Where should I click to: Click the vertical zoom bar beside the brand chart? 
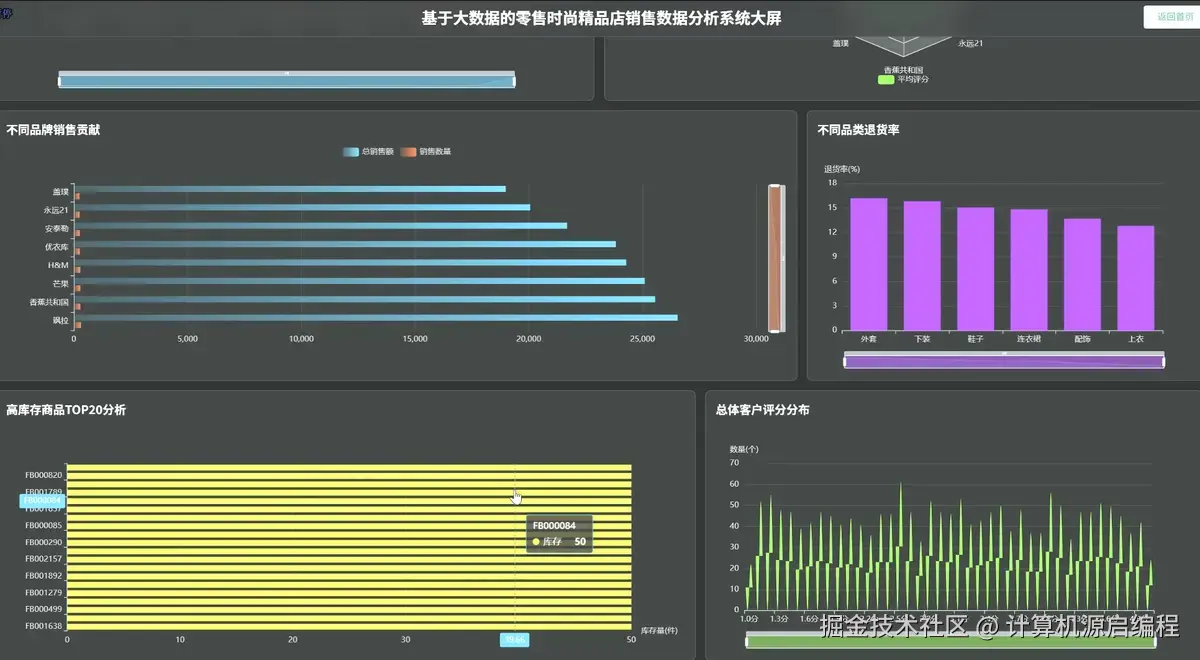773,258
